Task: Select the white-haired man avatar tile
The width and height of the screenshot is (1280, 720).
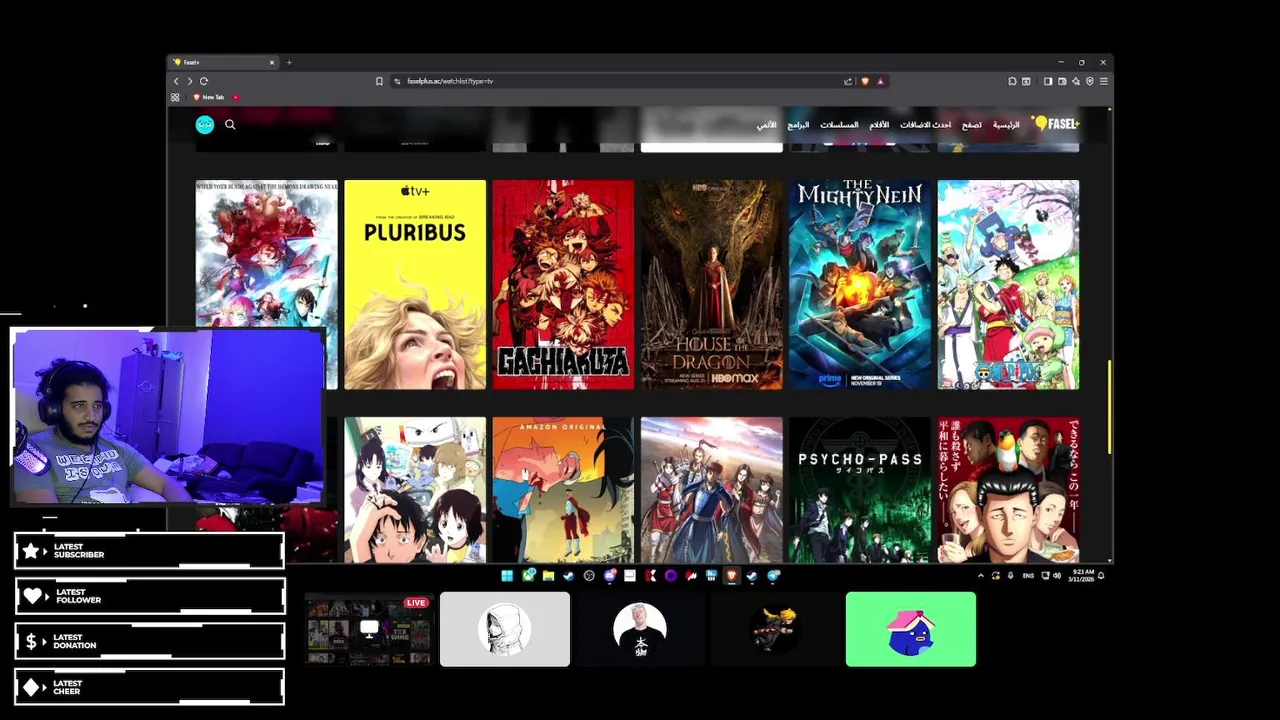Action: pos(640,629)
